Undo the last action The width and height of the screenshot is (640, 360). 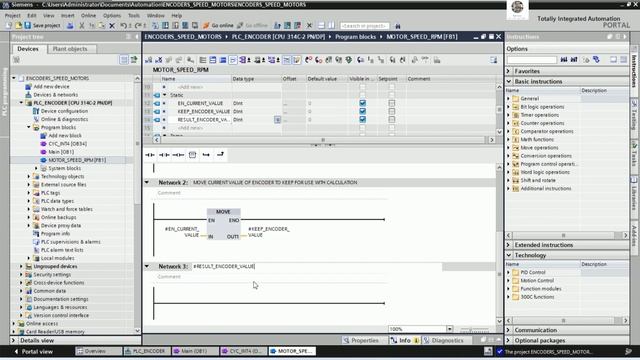[x=124, y=25]
